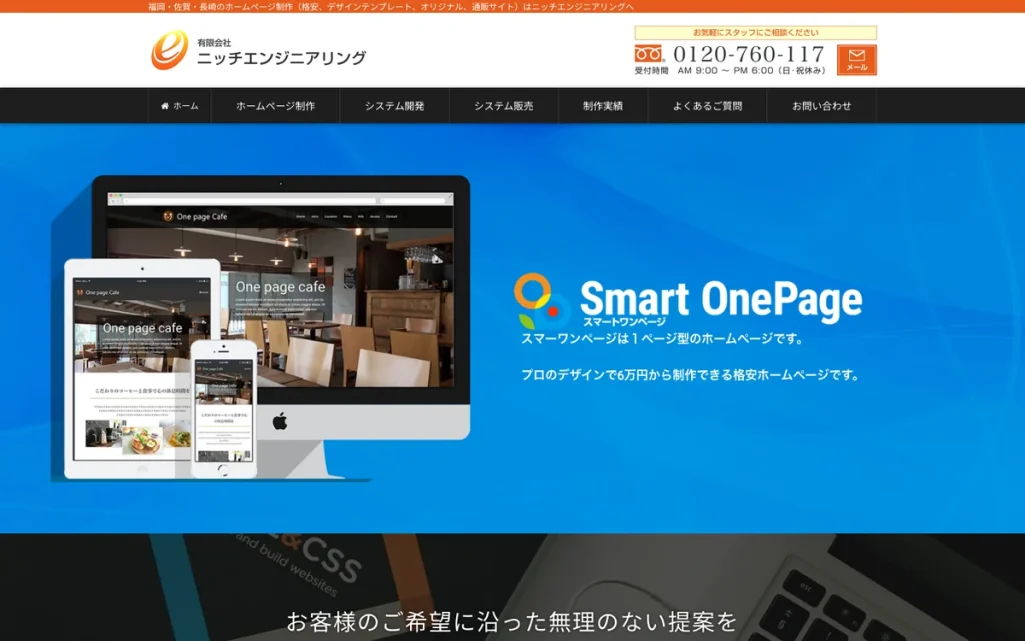Screen dimensions: 1025x641
Task: Click お客様のご希望に沿った heading
Action: point(512,622)
